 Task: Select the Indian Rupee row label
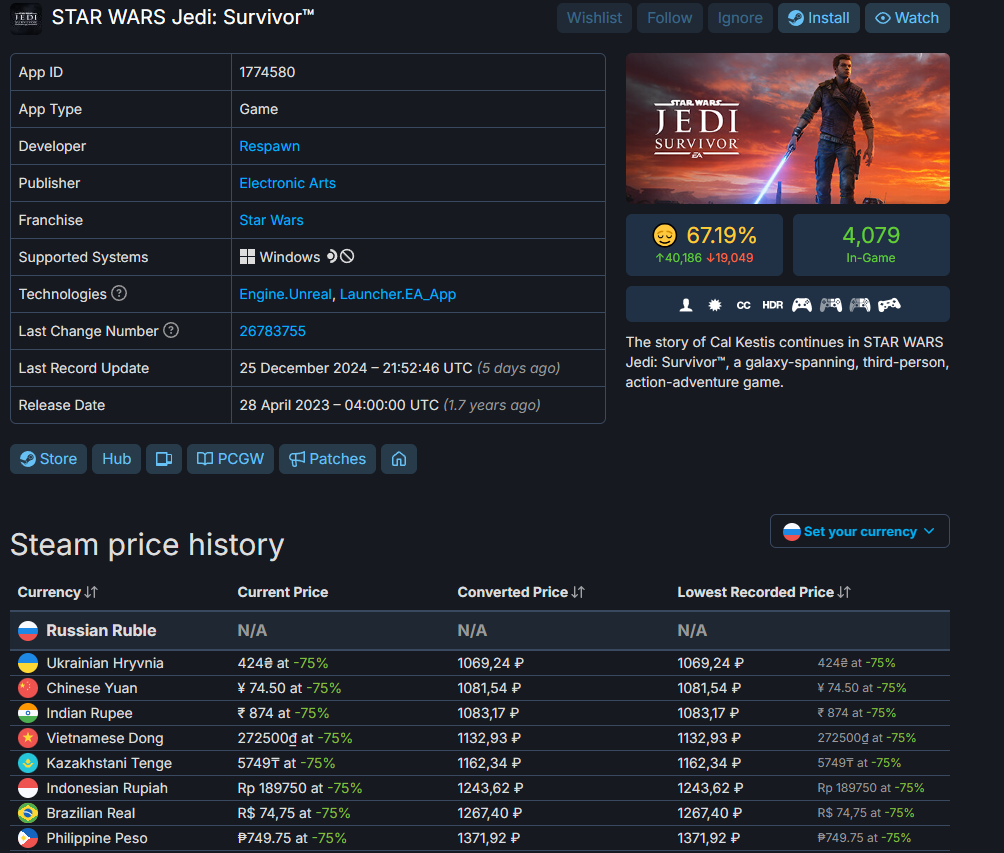(90, 713)
